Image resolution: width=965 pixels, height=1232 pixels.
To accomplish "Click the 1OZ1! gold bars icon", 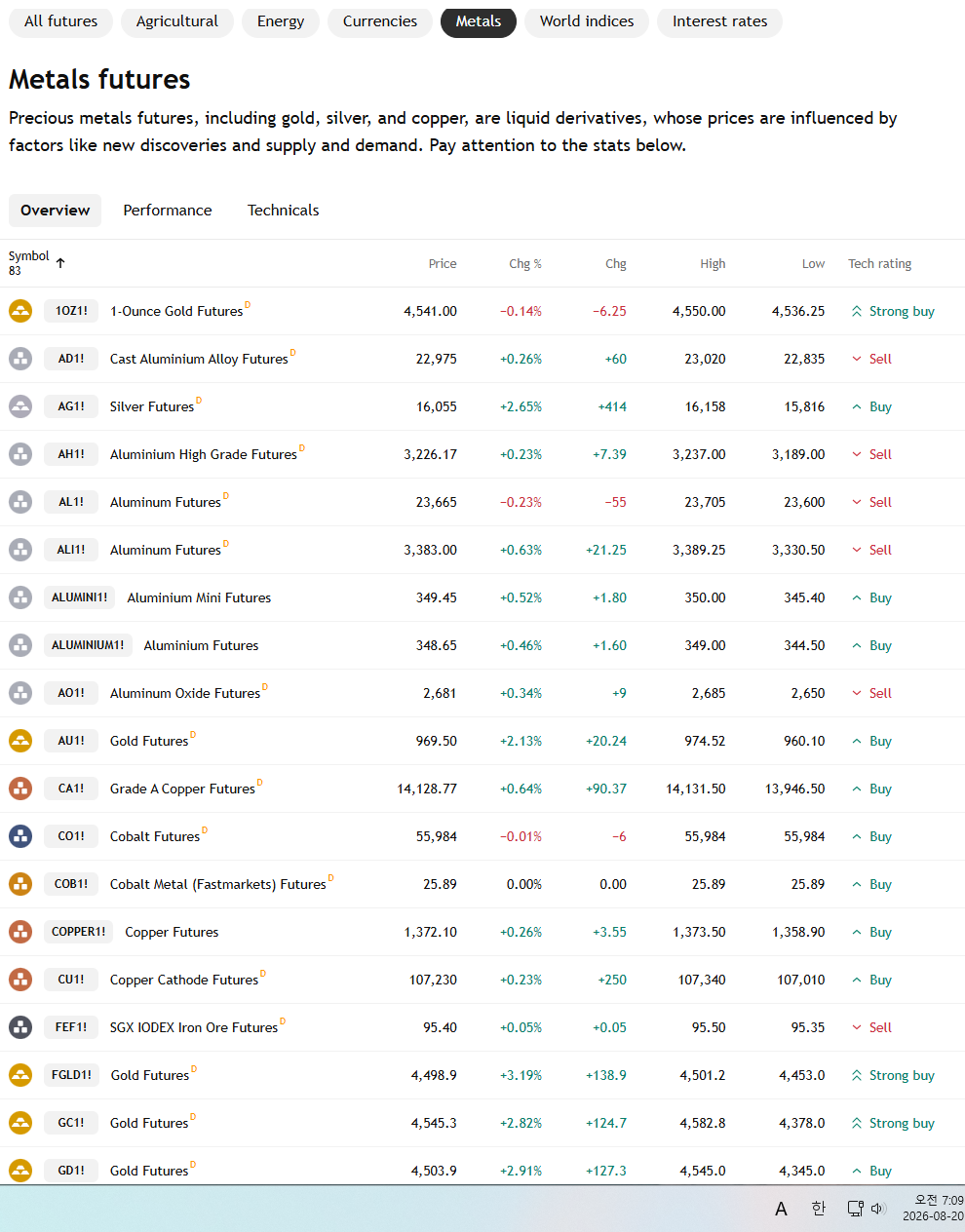I will point(20,311).
